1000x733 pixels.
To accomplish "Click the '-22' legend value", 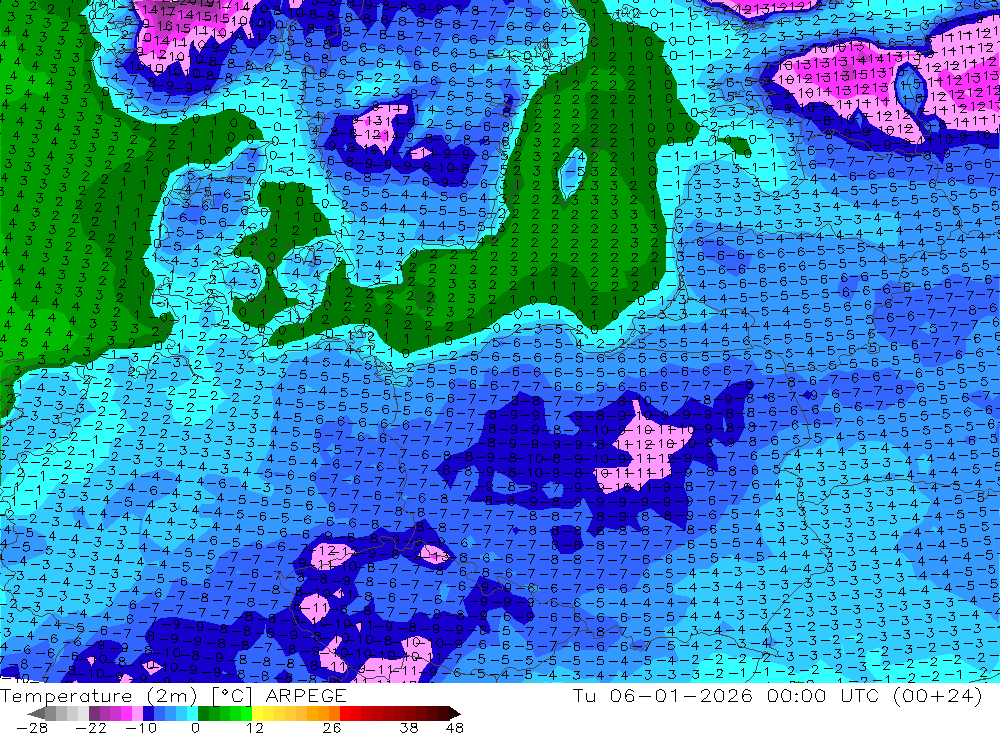I will tap(91, 728).
